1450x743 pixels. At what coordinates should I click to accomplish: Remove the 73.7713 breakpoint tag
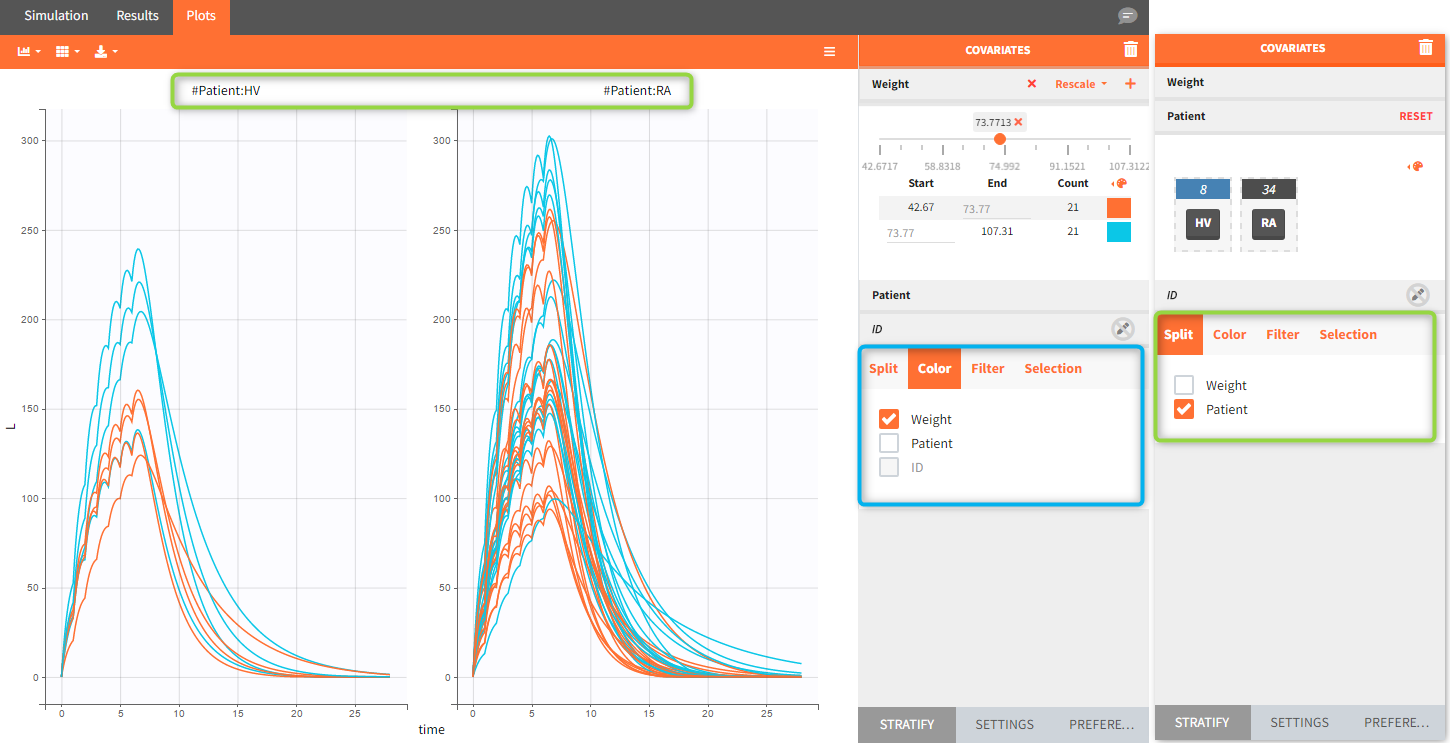1018,122
